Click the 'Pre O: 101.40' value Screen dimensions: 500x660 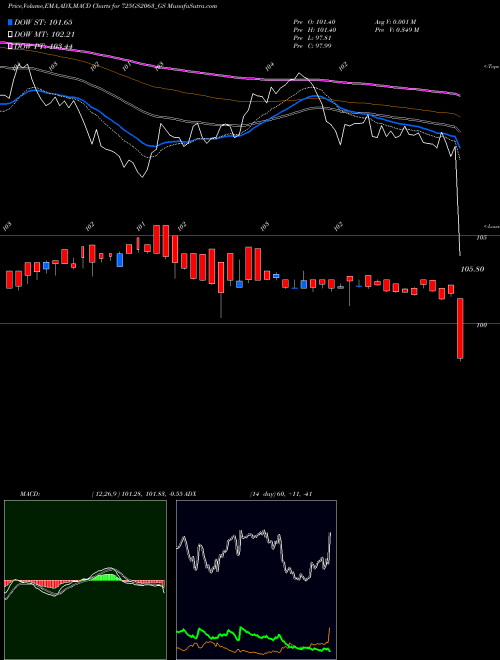click(314, 21)
